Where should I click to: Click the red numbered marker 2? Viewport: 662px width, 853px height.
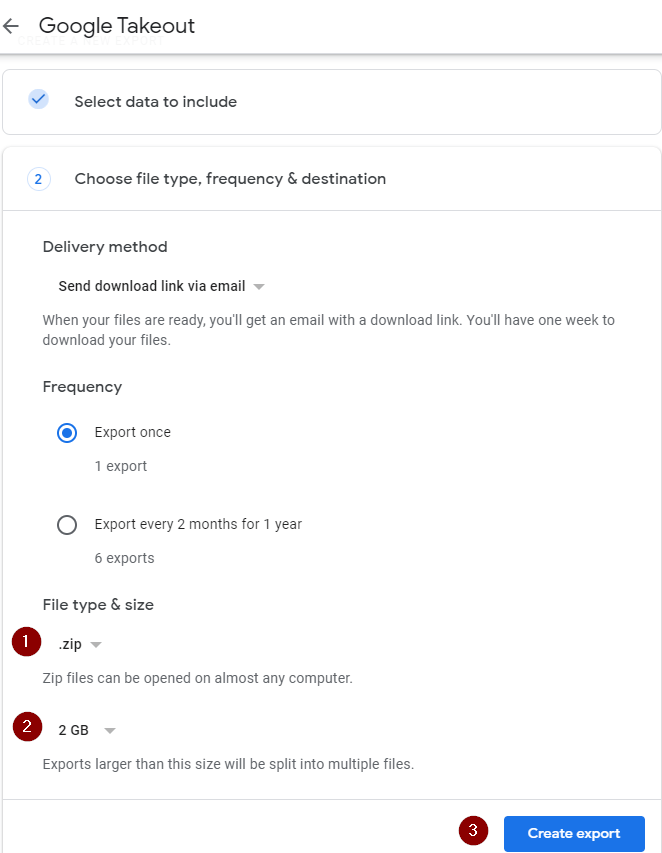[27, 726]
